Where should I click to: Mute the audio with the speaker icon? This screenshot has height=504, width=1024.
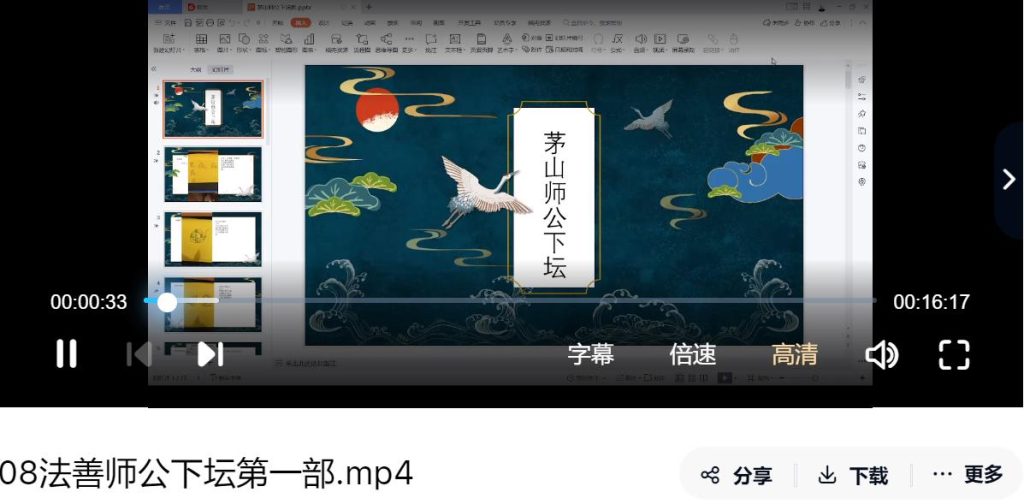coord(881,354)
